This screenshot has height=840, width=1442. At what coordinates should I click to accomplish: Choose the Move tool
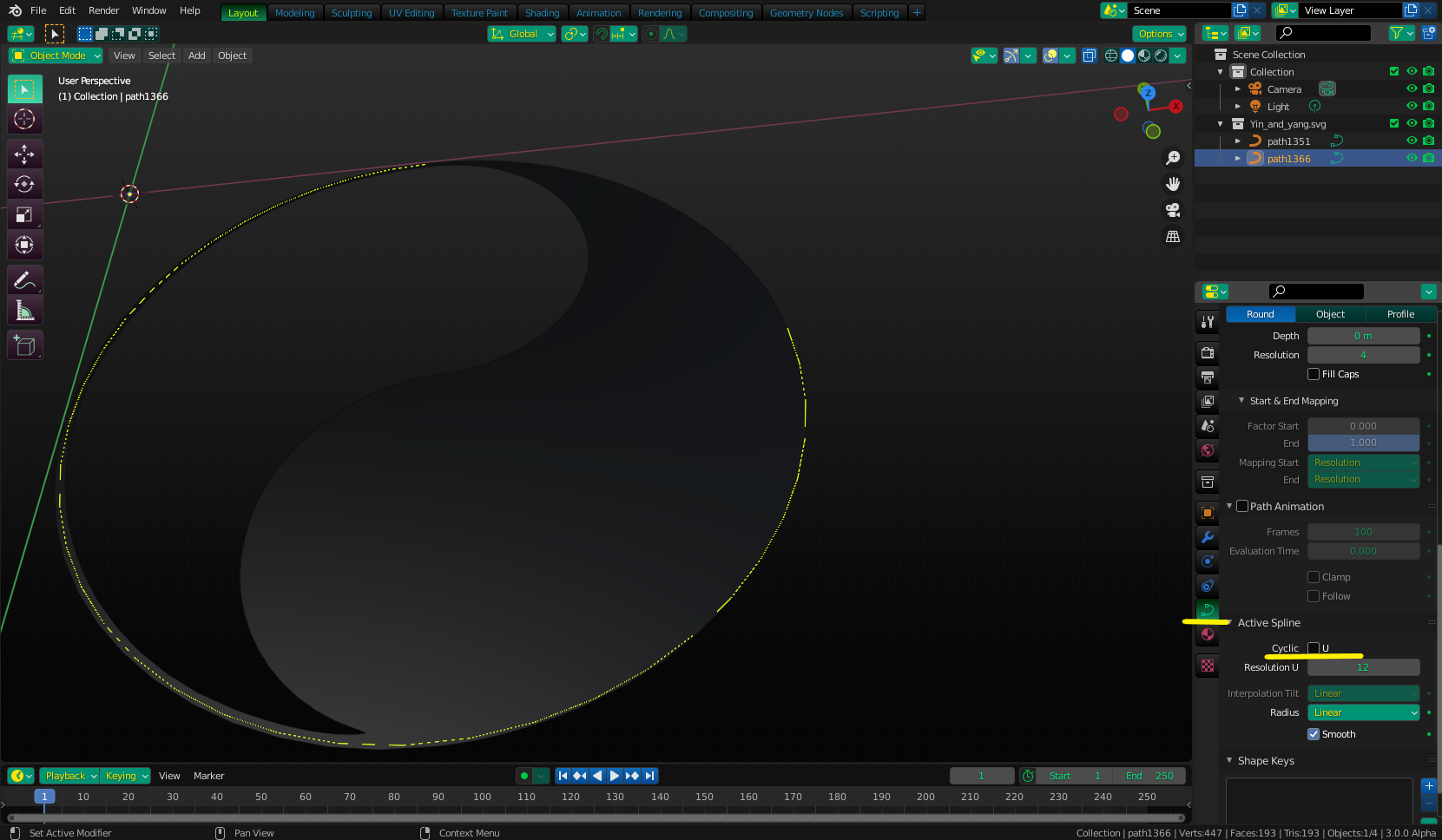click(x=25, y=154)
